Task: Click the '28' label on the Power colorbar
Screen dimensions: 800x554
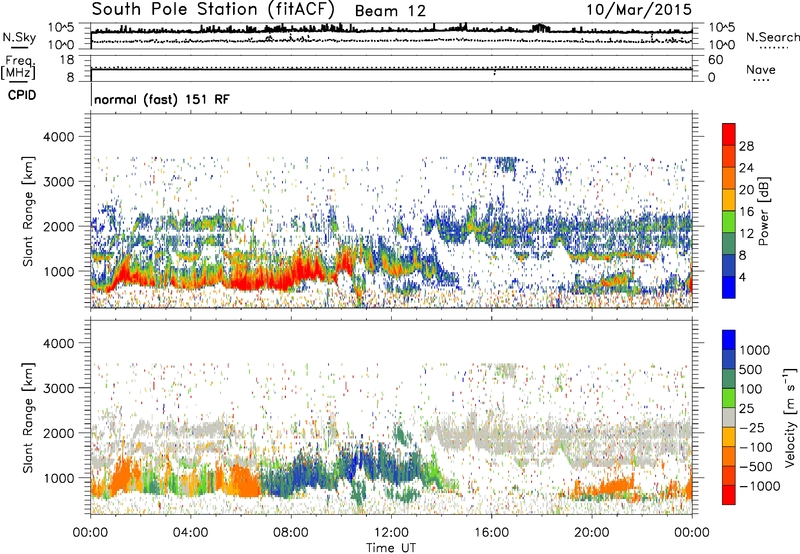Action: pyautogui.click(x=746, y=146)
